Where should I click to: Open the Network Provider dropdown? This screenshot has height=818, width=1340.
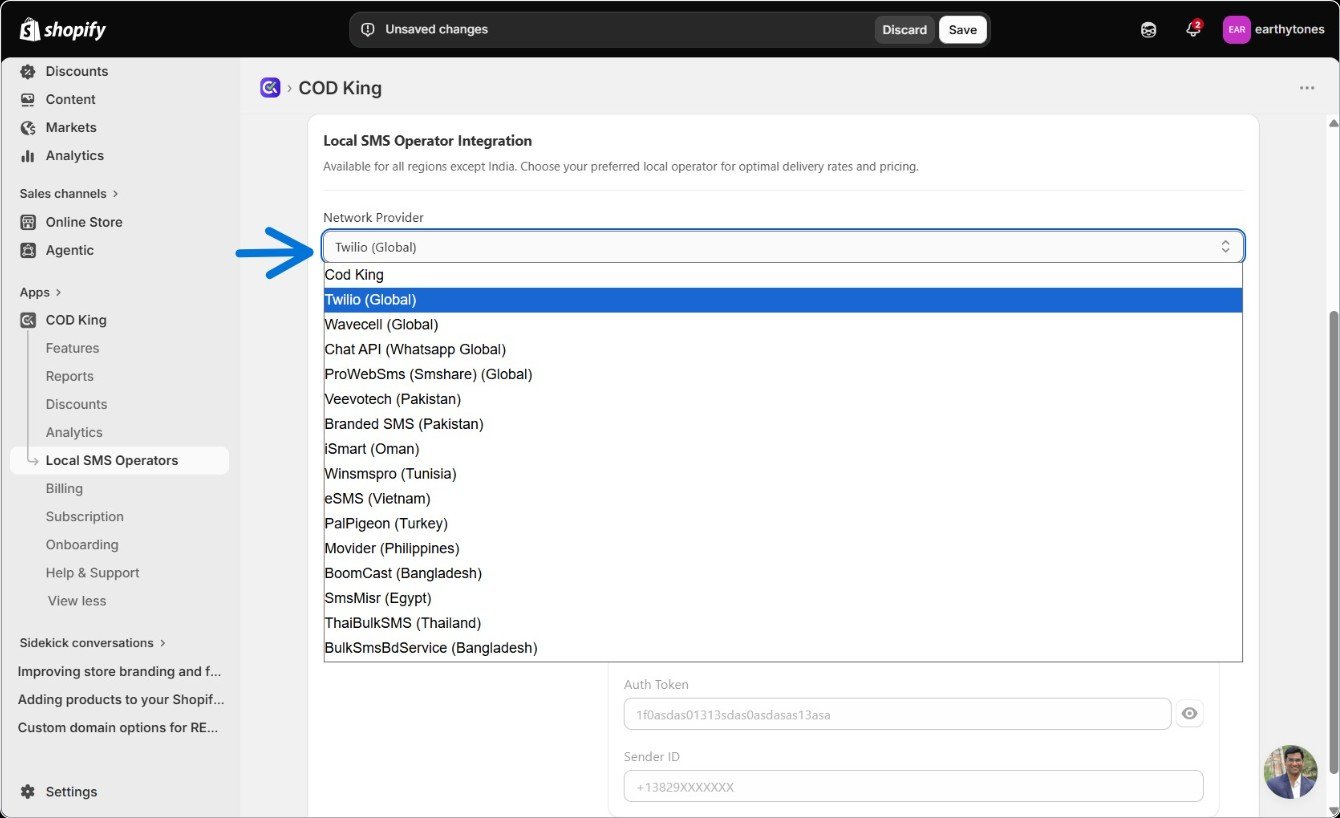click(x=783, y=247)
